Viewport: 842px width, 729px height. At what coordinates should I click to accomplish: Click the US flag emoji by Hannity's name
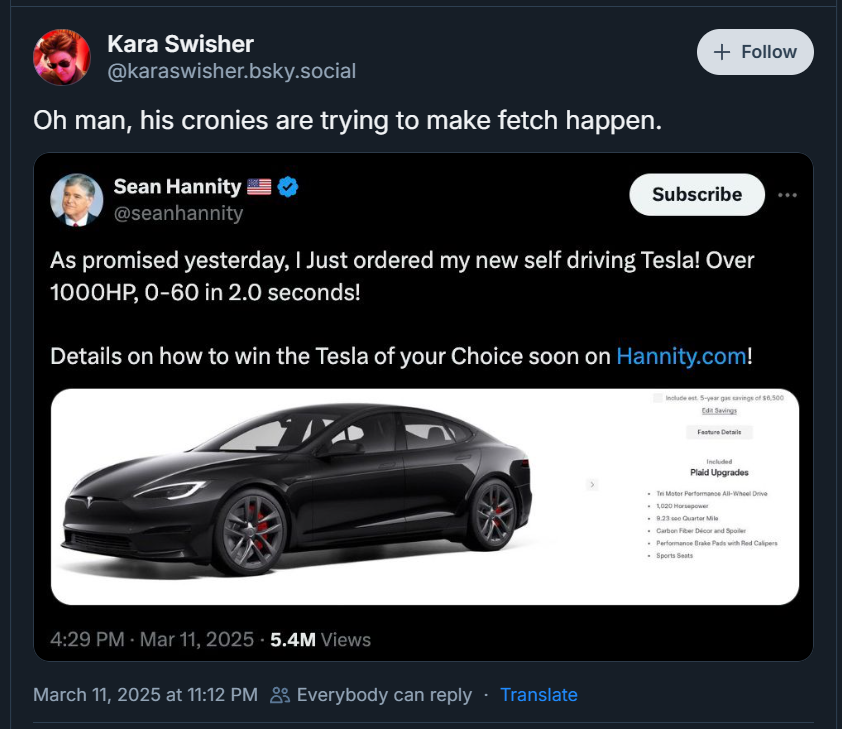click(x=259, y=187)
